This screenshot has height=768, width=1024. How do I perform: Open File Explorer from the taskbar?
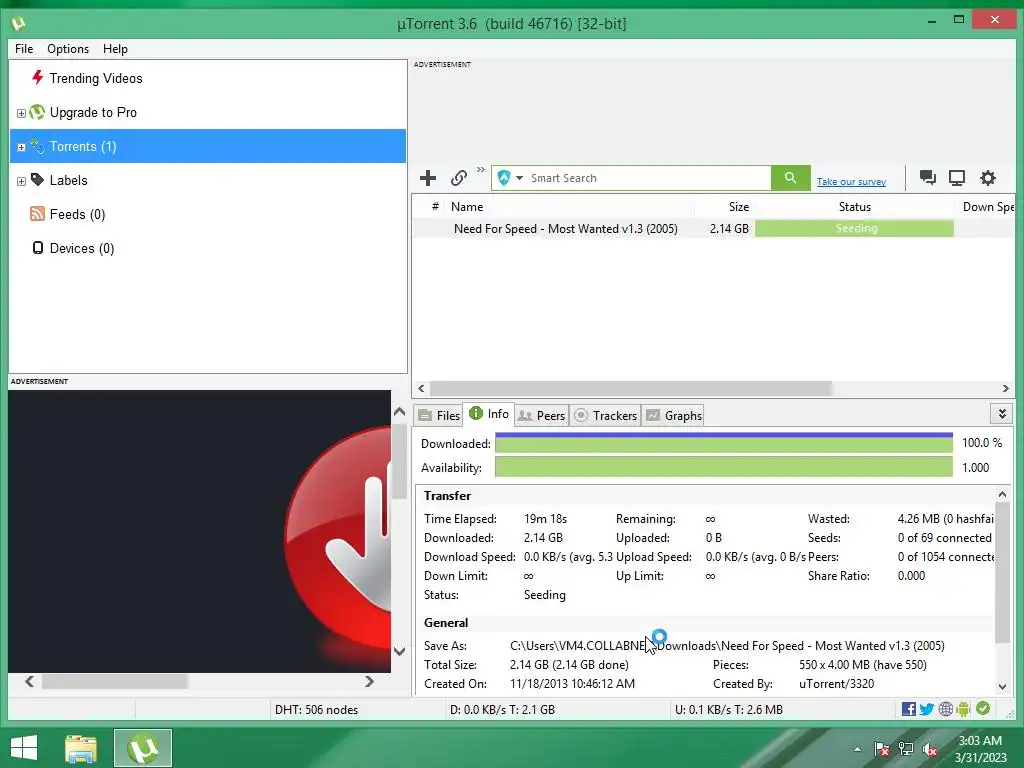click(x=81, y=748)
